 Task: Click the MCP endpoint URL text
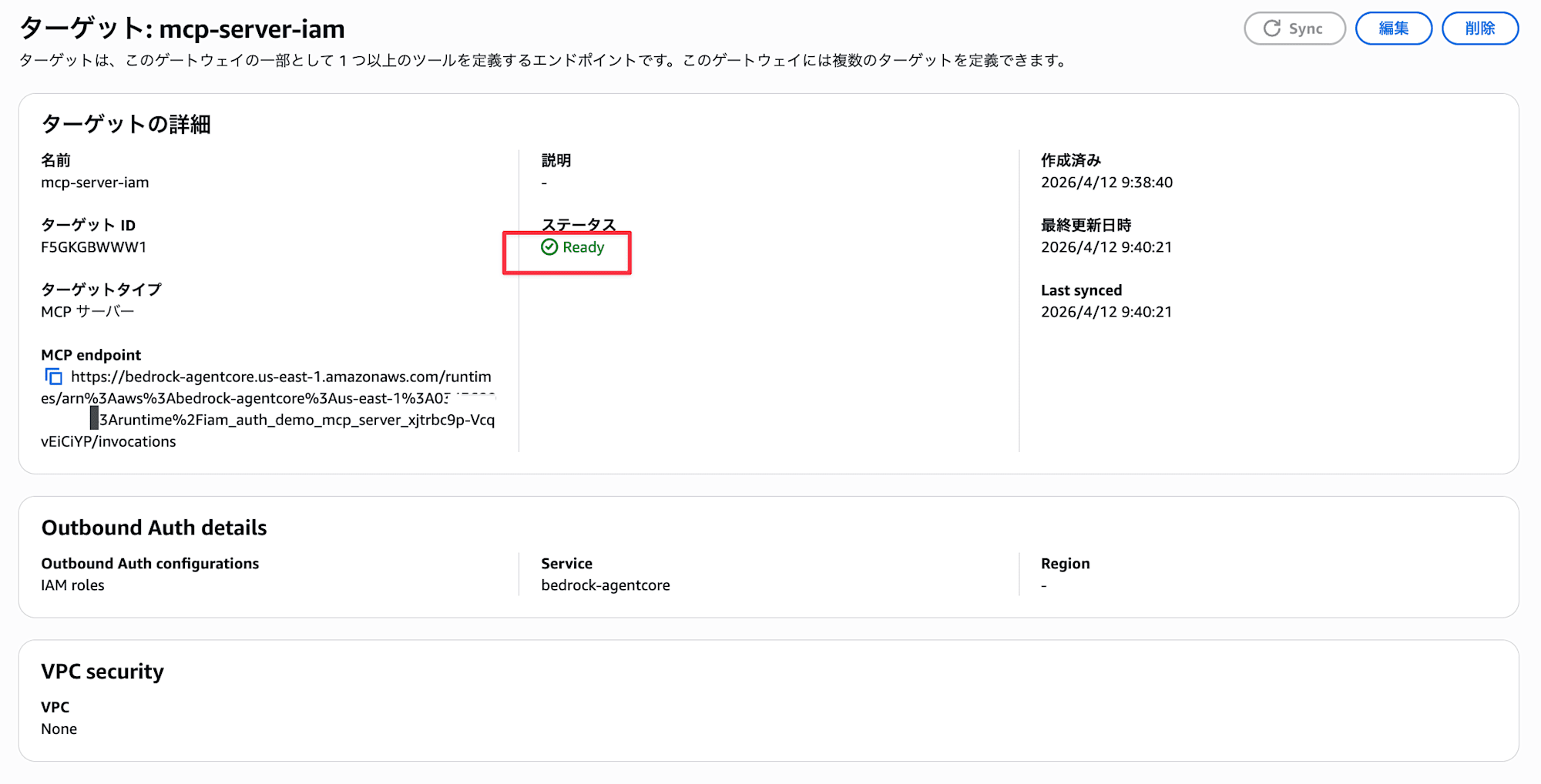(x=280, y=377)
